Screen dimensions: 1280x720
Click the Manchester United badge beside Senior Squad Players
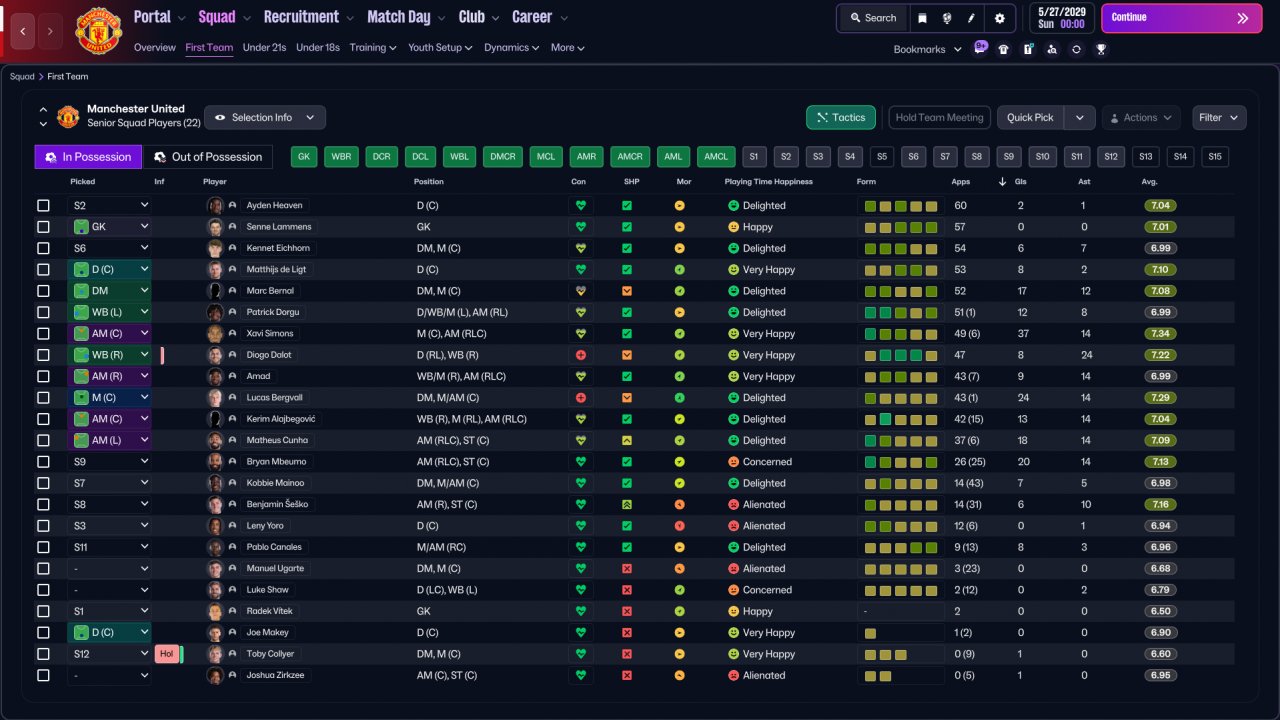click(68, 117)
